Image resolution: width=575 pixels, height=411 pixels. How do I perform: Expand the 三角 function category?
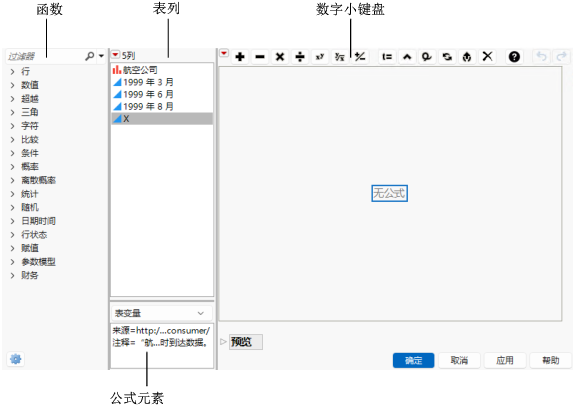12,112
